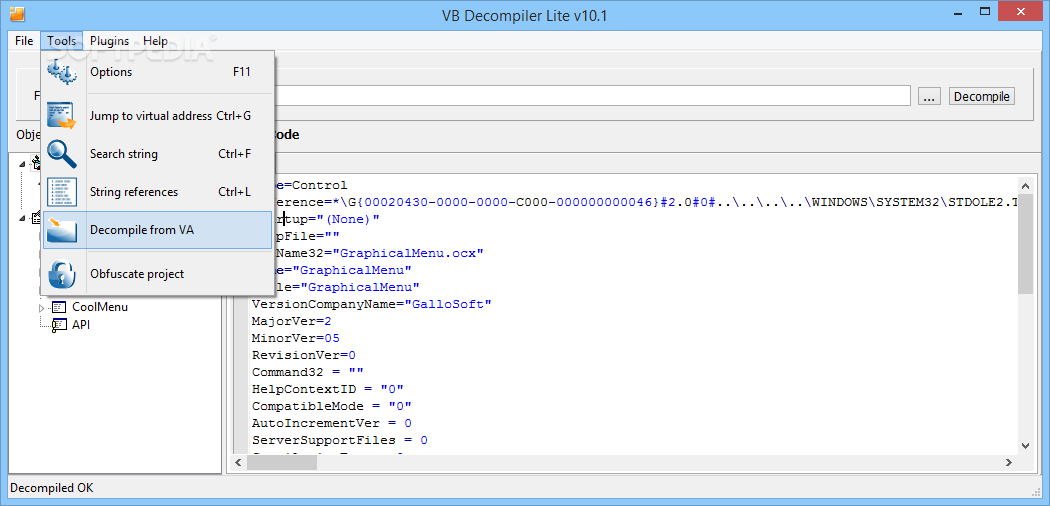Choose Options from Tools menu
1050x506 pixels.
point(158,72)
